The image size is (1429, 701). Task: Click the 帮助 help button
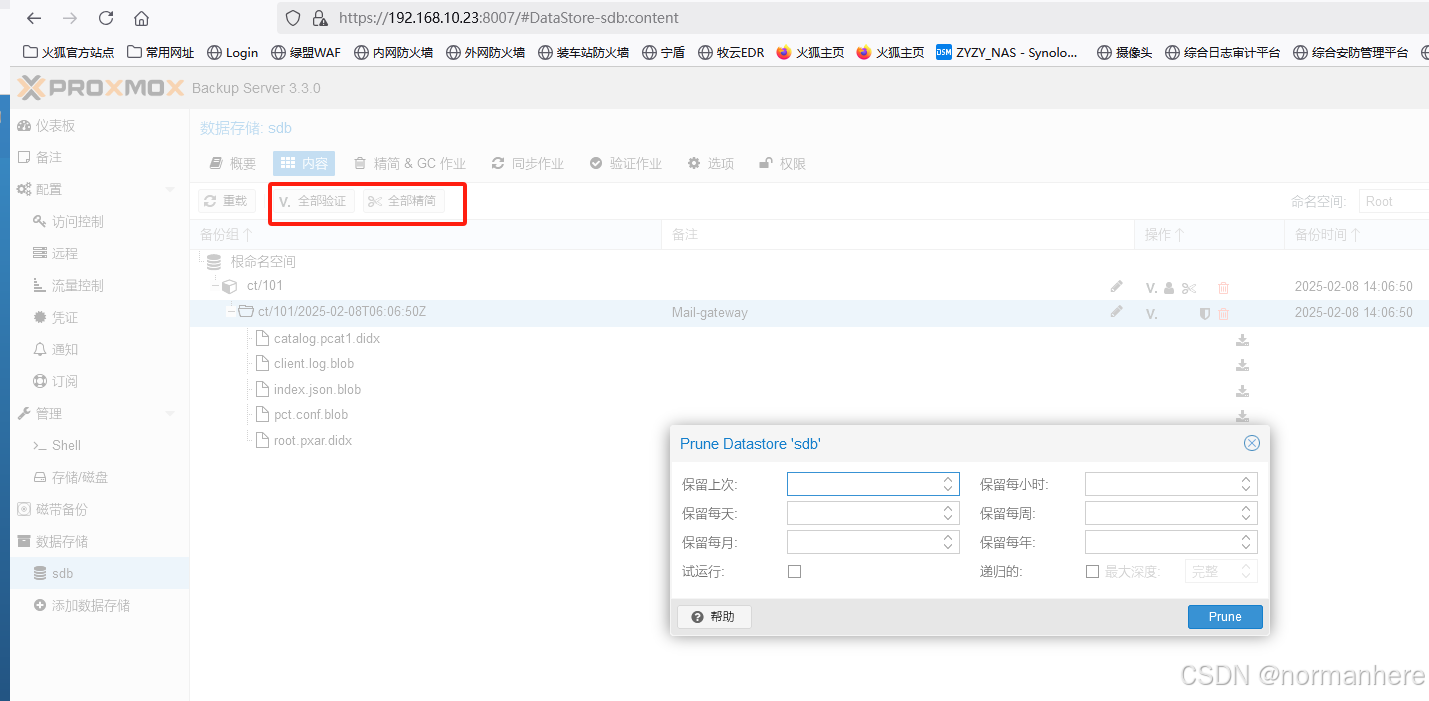pos(714,617)
